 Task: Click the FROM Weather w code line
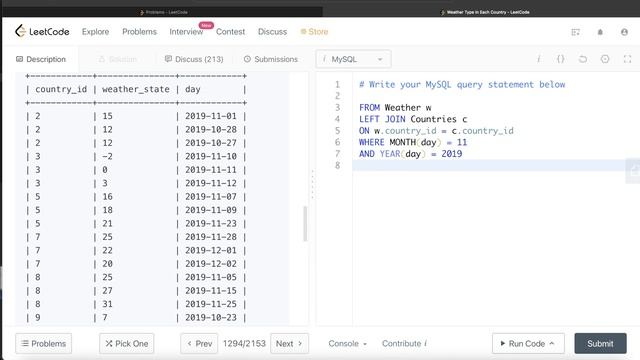click(395, 107)
